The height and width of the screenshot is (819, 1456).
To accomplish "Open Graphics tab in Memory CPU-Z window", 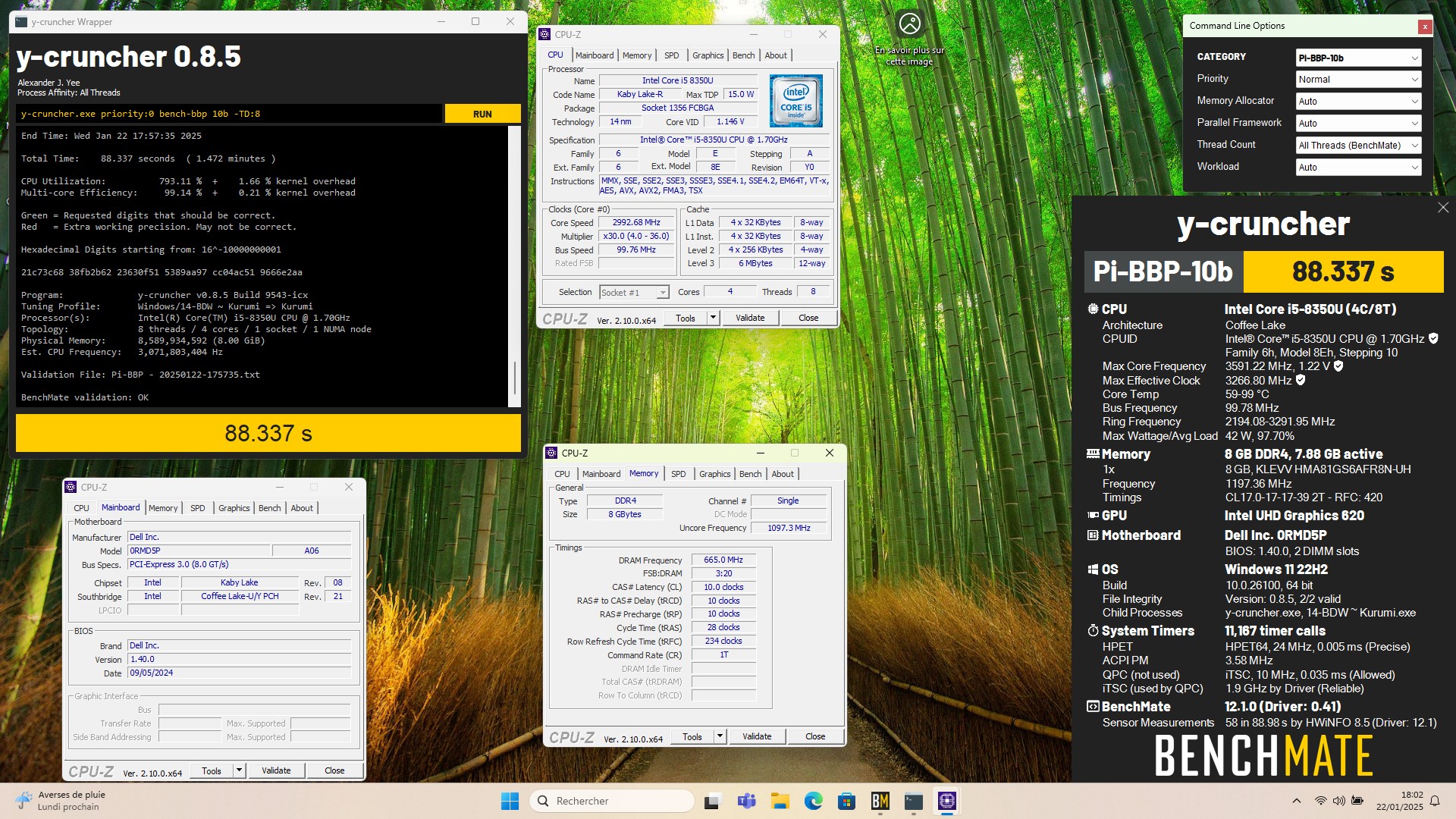I will tap(714, 474).
